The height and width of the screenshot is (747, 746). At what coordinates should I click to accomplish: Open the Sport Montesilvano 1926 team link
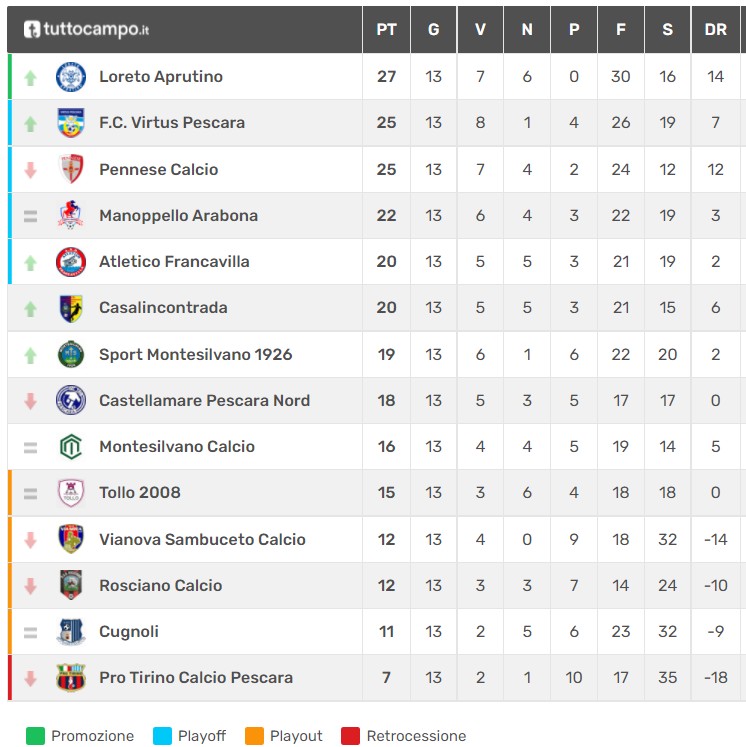coord(195,354)
